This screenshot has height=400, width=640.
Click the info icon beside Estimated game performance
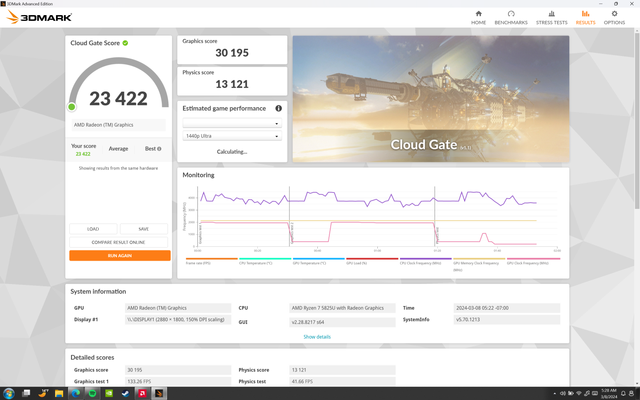278,108
